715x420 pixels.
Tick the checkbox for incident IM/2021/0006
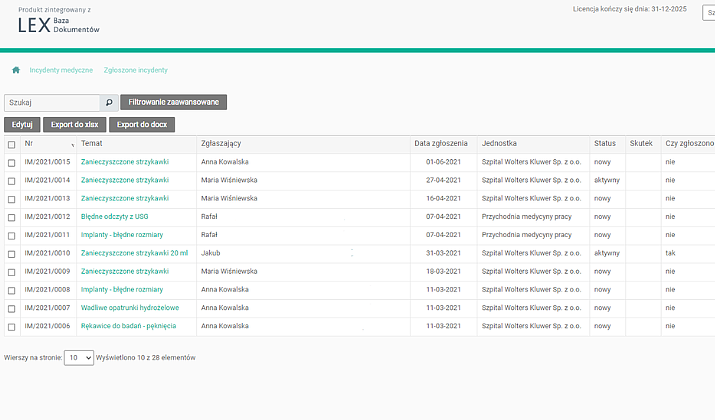(12, 326)
